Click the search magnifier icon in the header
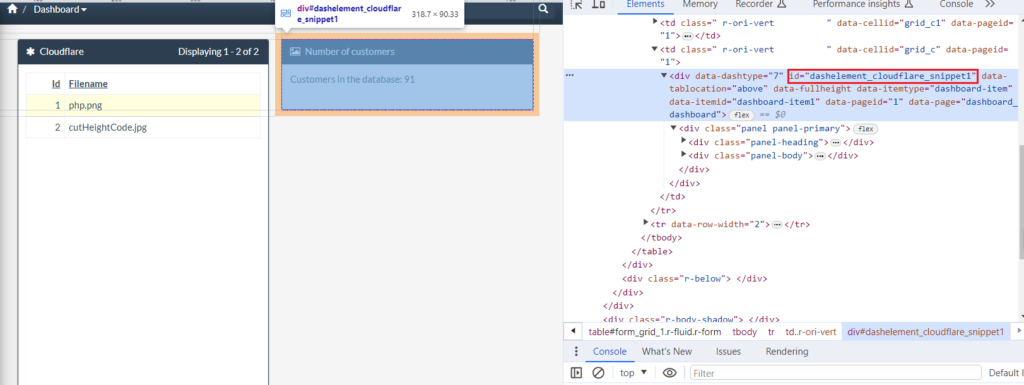Viewport: 1024px width, 385px height. click(x=544, y=10)
